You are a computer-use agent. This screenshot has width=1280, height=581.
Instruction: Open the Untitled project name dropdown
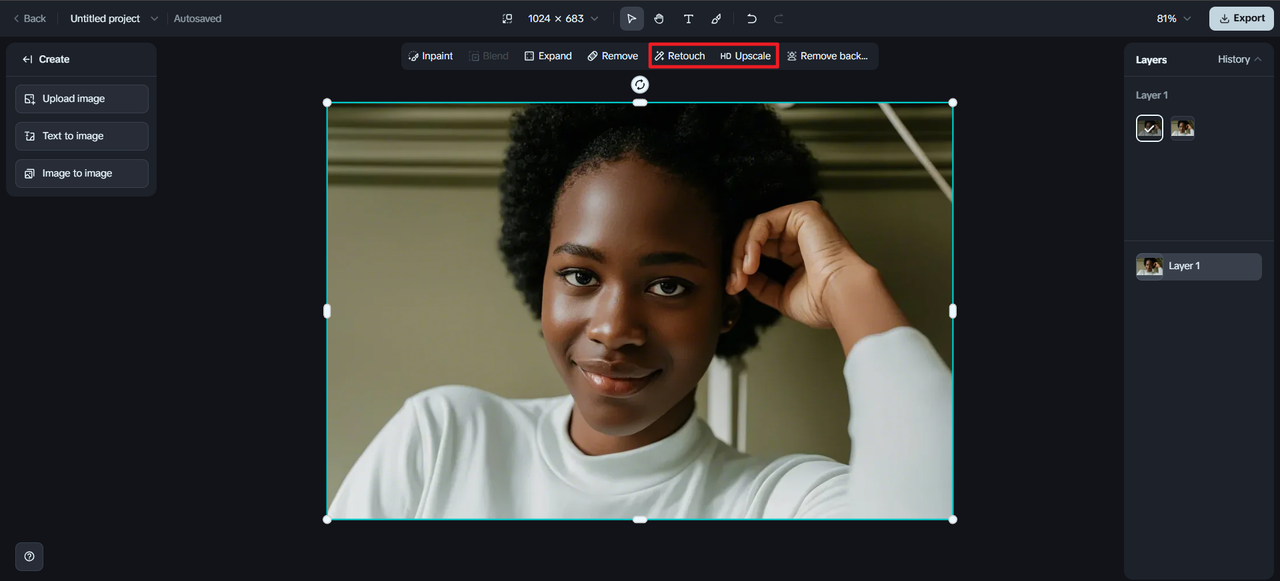[114, 19]
